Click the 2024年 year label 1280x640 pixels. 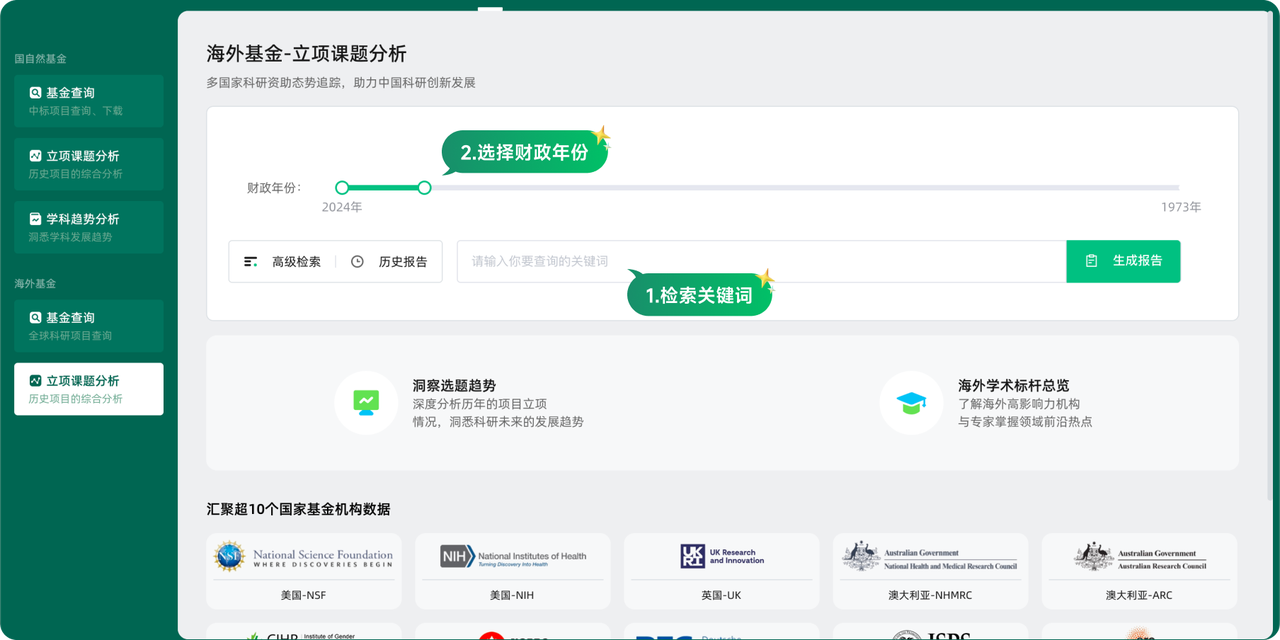pos(342,207)
